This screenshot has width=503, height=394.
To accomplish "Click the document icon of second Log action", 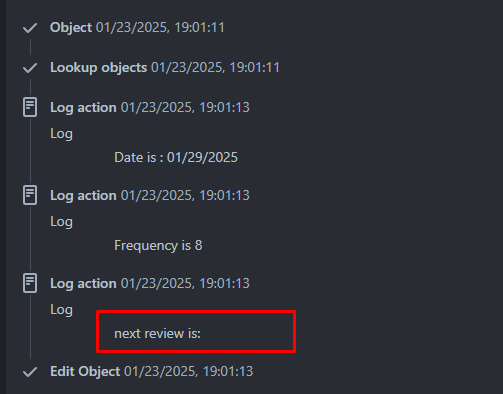I will tap(30, 195).
